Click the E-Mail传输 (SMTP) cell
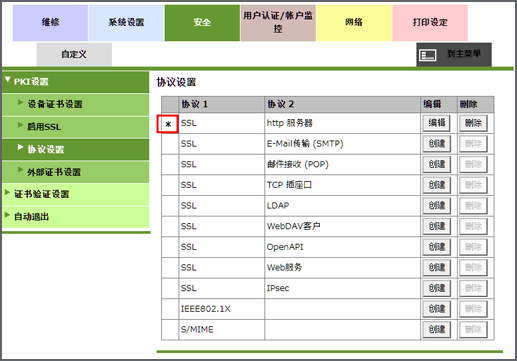Screen dimensions: 517x361 tap(342, 144)
